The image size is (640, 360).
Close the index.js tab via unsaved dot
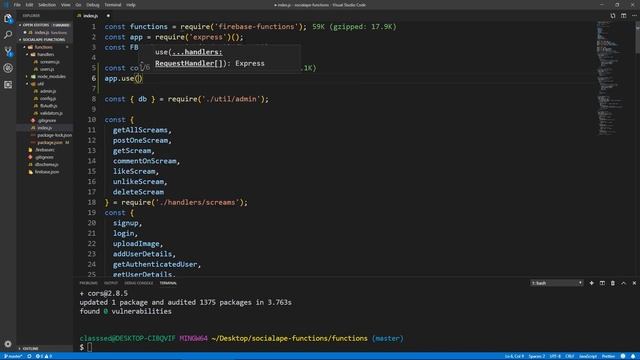pos(108,16)
